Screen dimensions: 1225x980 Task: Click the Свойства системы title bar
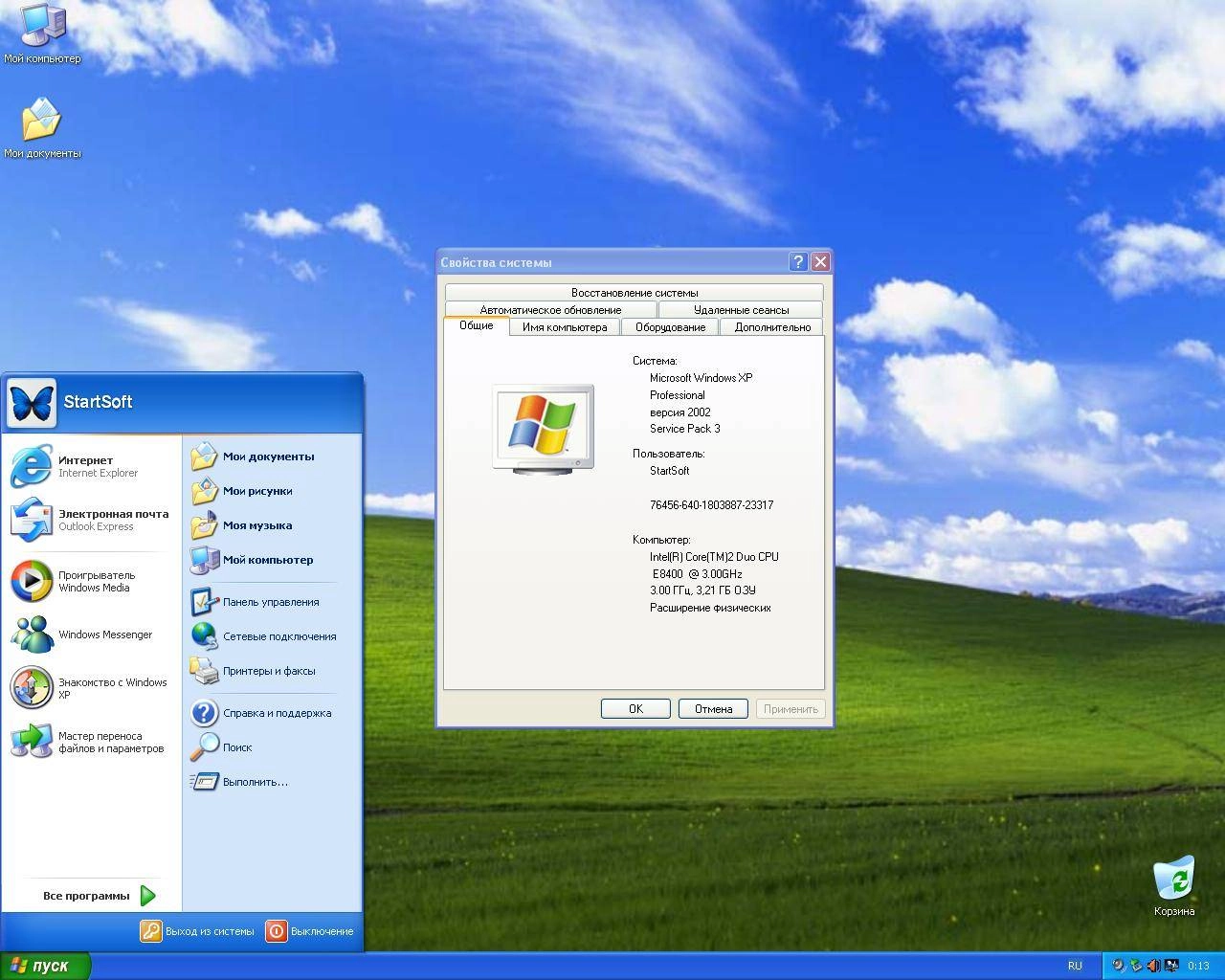tap(612, 262)
